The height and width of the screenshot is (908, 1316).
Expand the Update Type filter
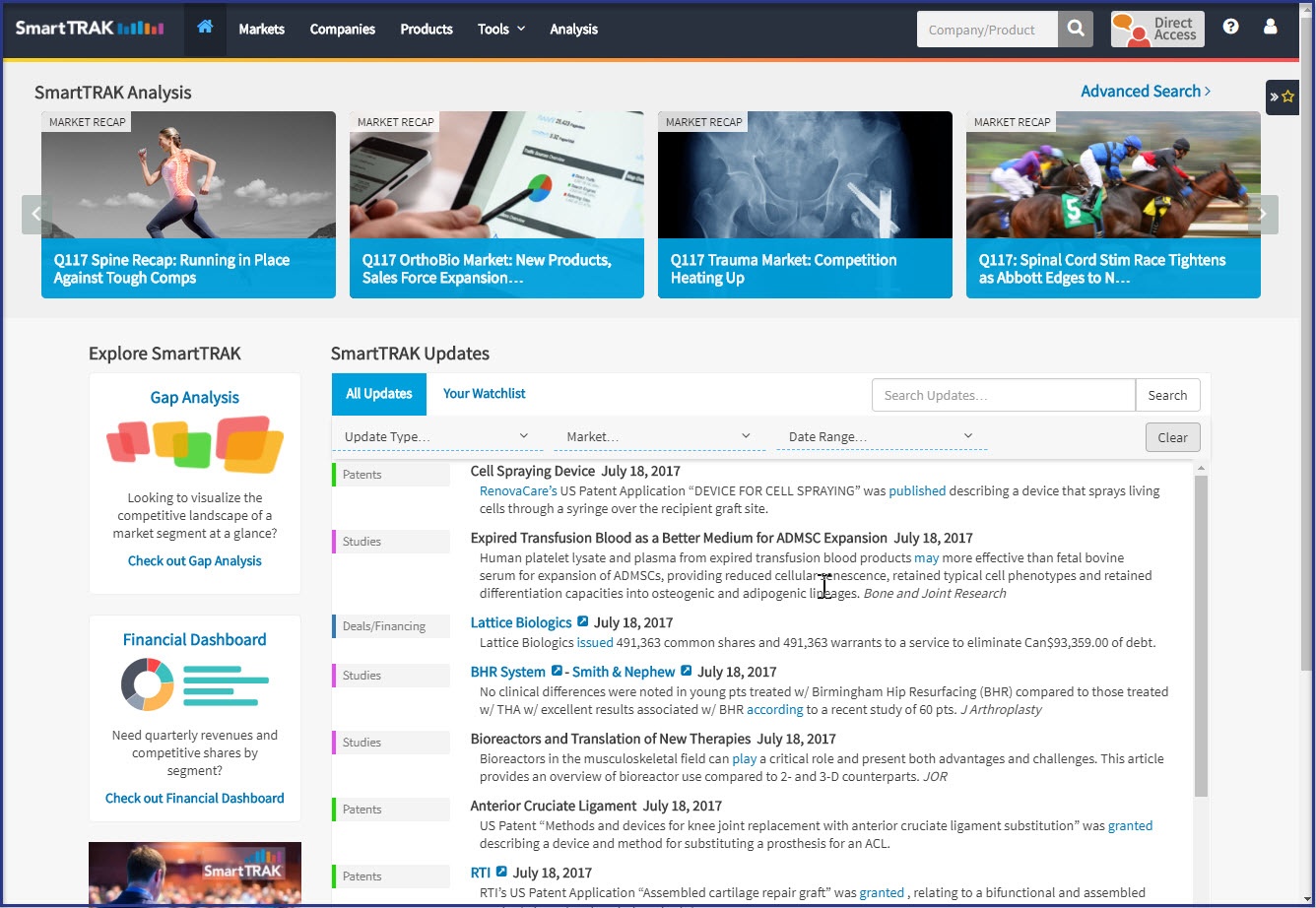[437, 436]
